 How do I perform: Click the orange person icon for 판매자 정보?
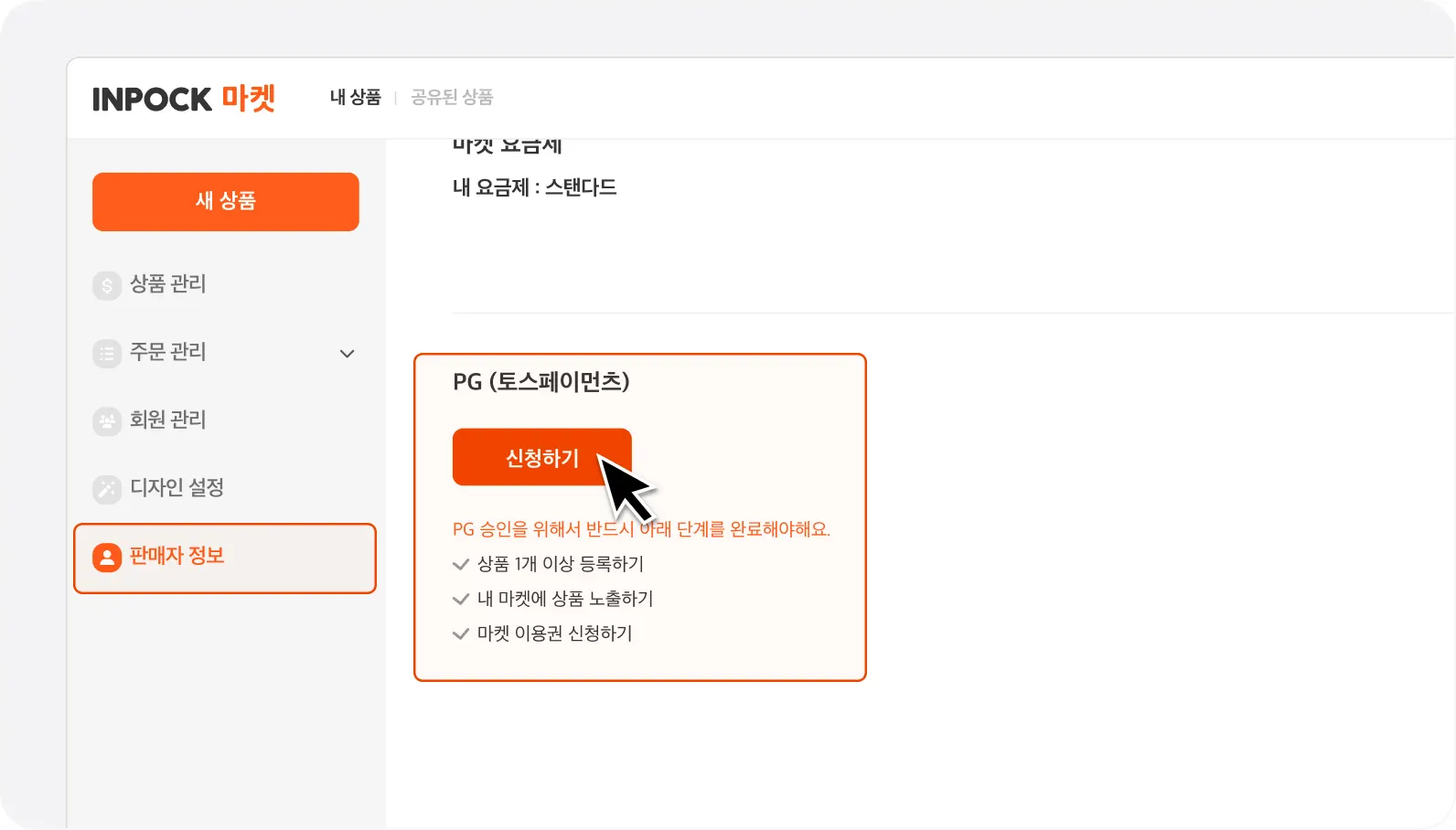pyautogui.click(x=107, y=557)
